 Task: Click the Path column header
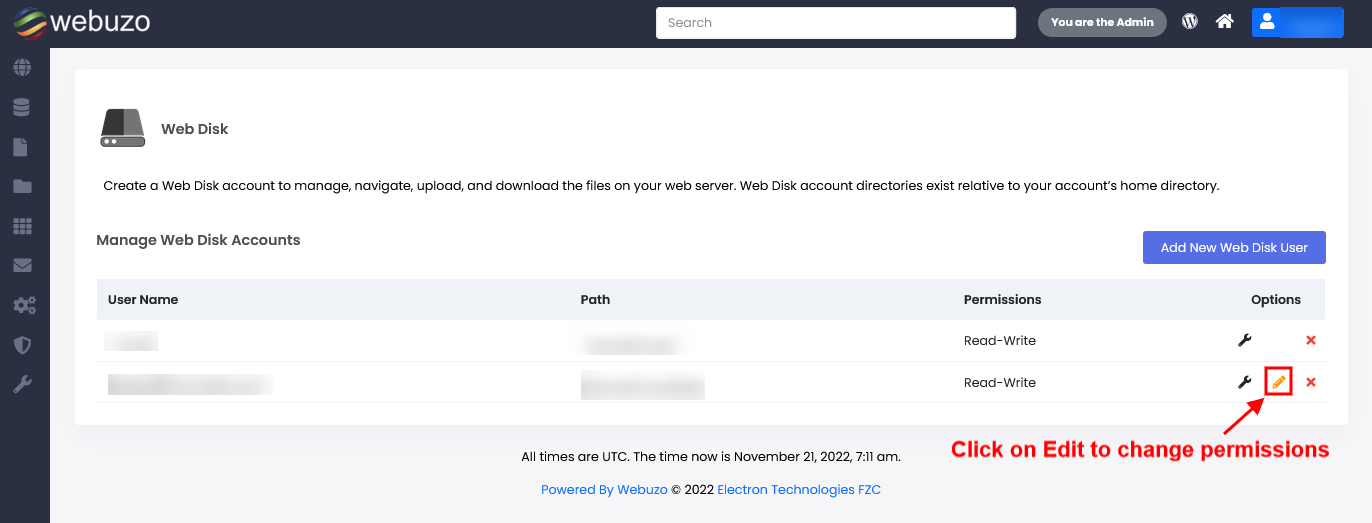(x=595, y=299)
